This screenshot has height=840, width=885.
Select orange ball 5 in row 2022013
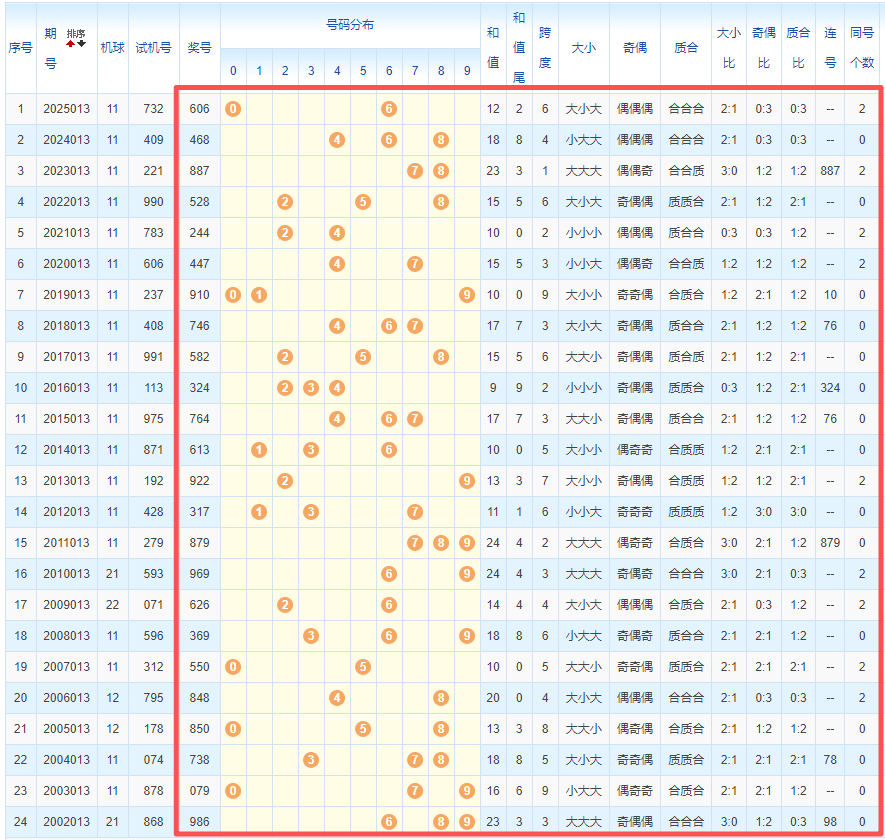coord(363,202)
